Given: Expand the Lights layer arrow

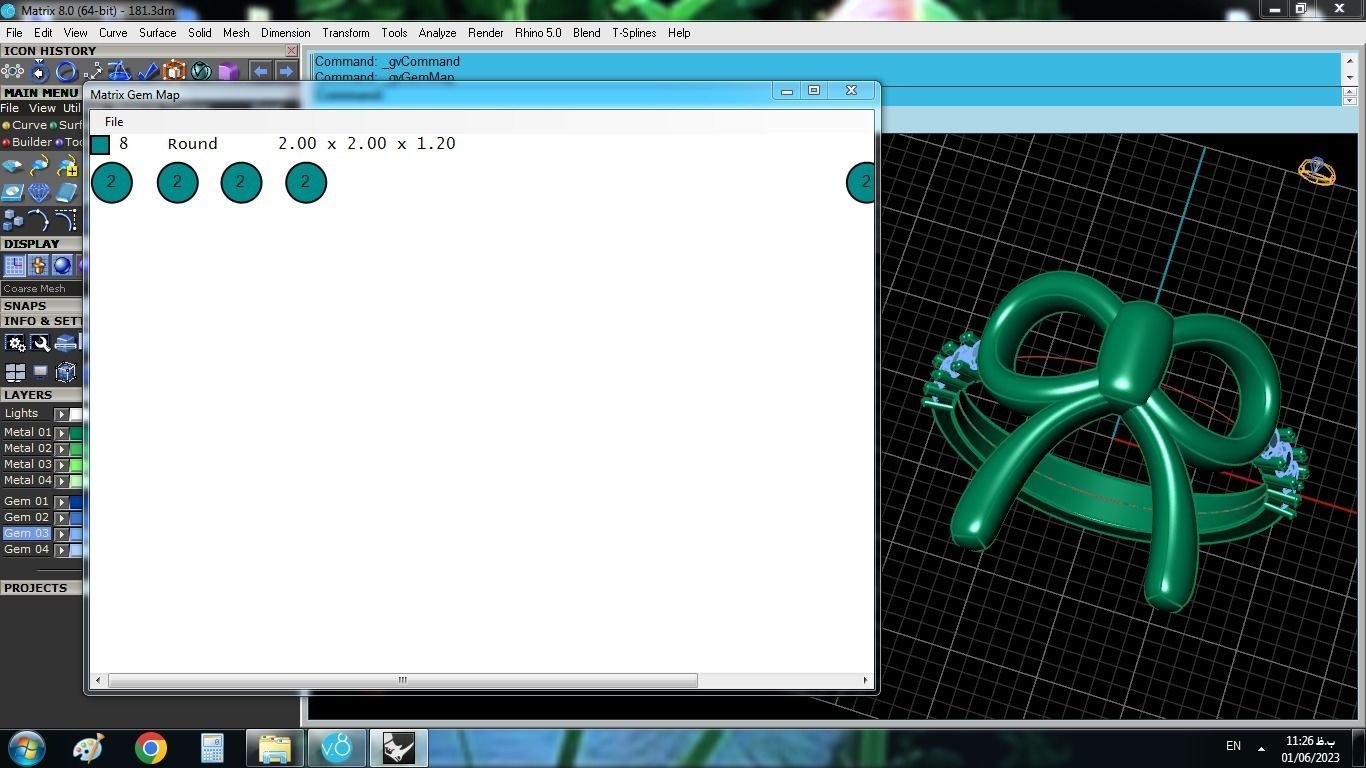Looking at the screenshot, I should click(61, 414).
